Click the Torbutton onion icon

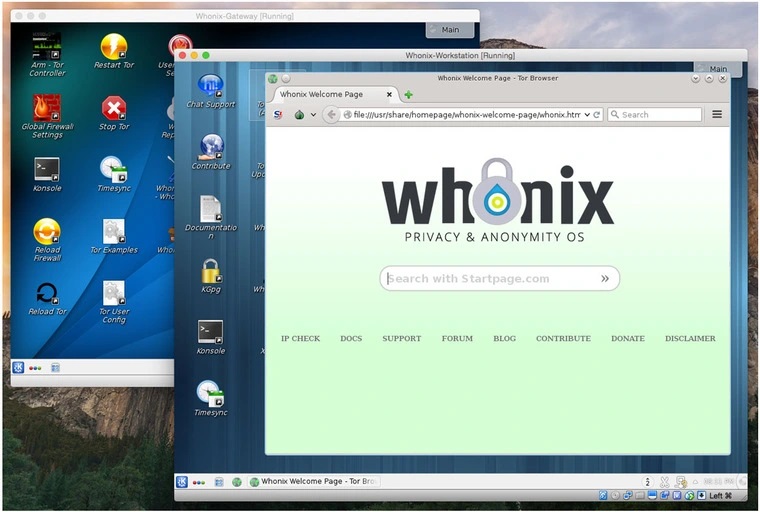pos(300,115)
